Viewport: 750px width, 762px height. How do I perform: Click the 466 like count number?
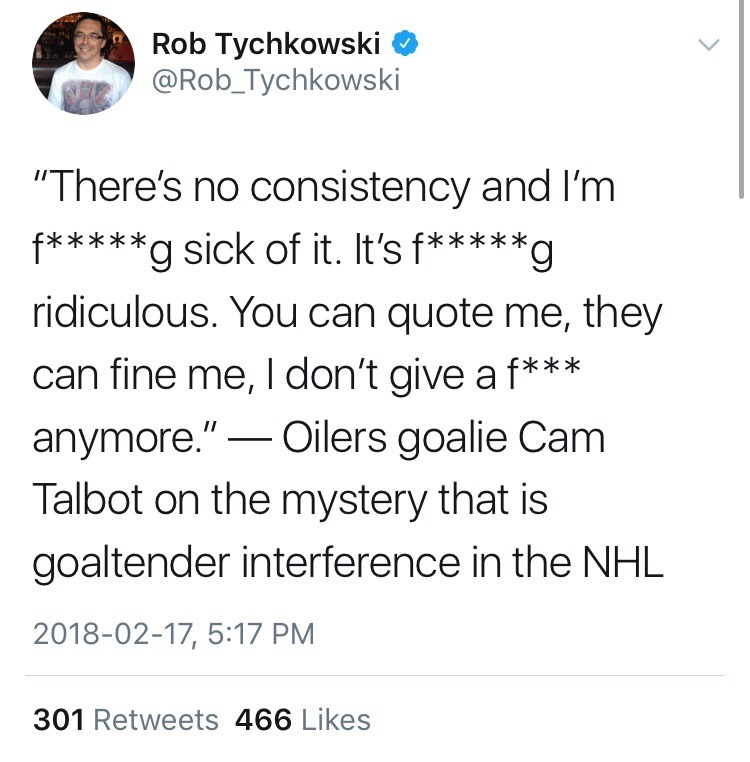coord(262,719)
